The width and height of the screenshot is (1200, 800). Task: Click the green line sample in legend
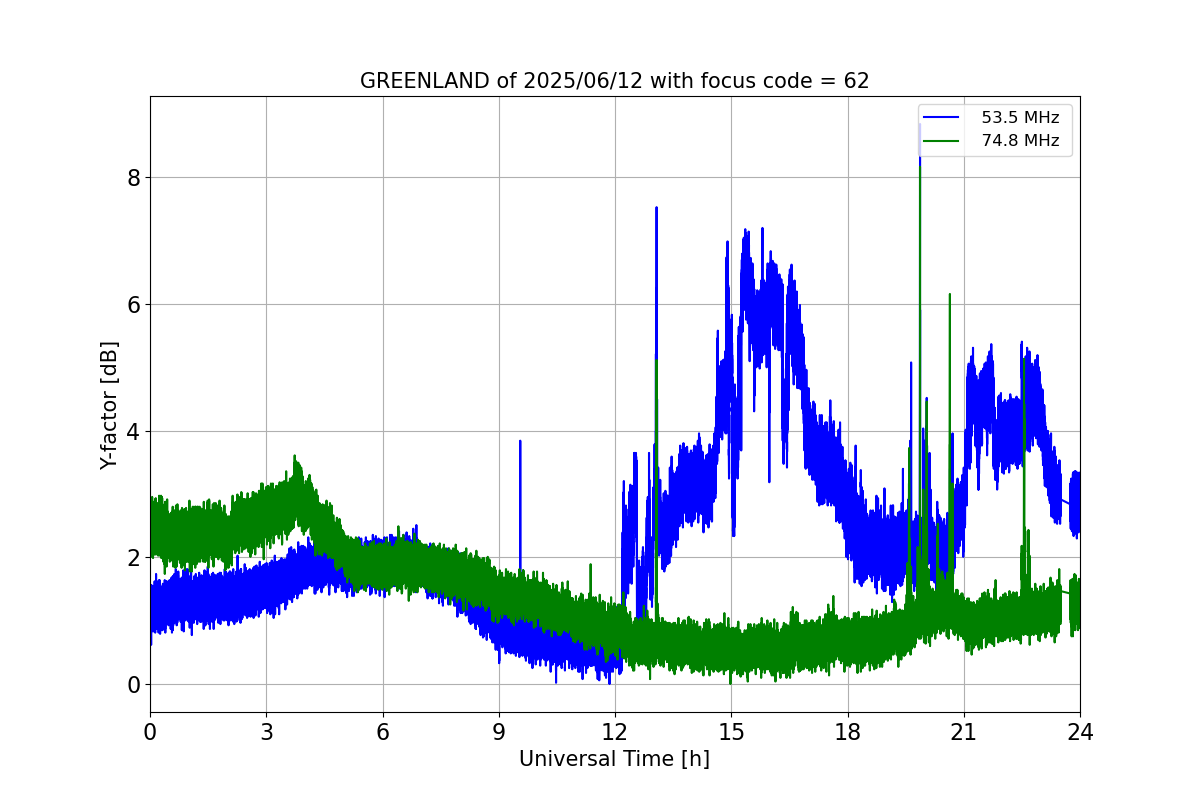(x=941, y=141)
